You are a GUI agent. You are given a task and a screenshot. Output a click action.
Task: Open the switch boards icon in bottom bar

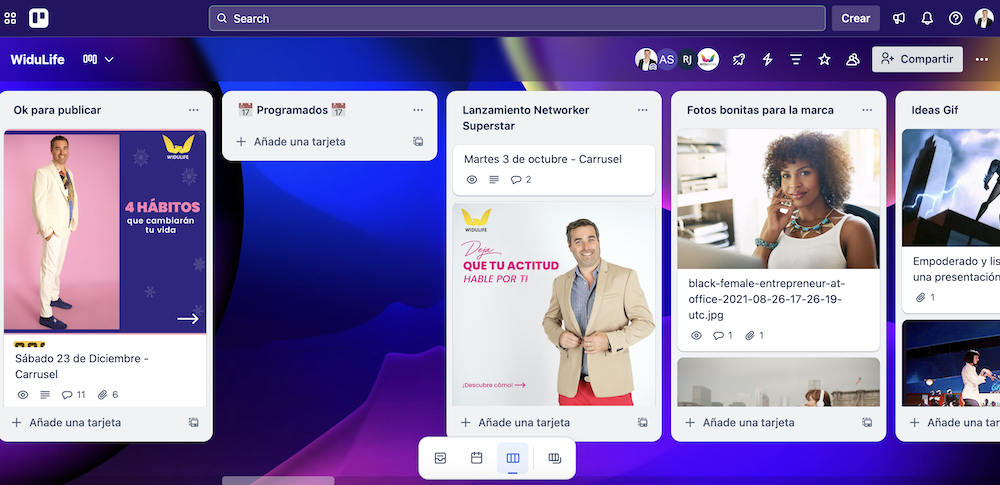pos(555,458)
